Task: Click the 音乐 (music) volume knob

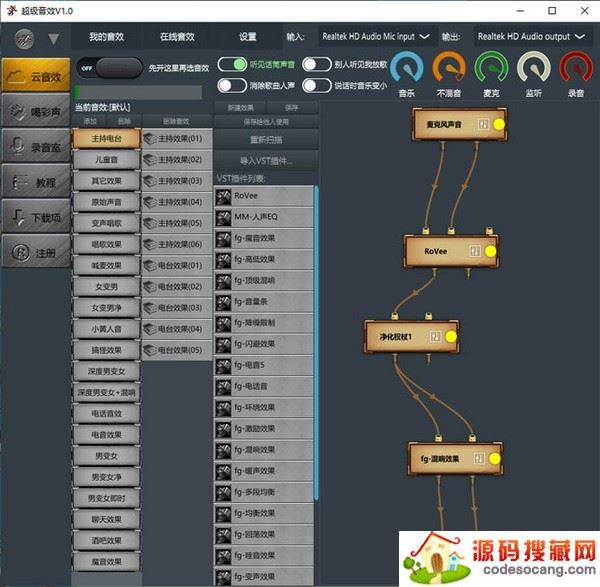Action: (x=407, y=68)
